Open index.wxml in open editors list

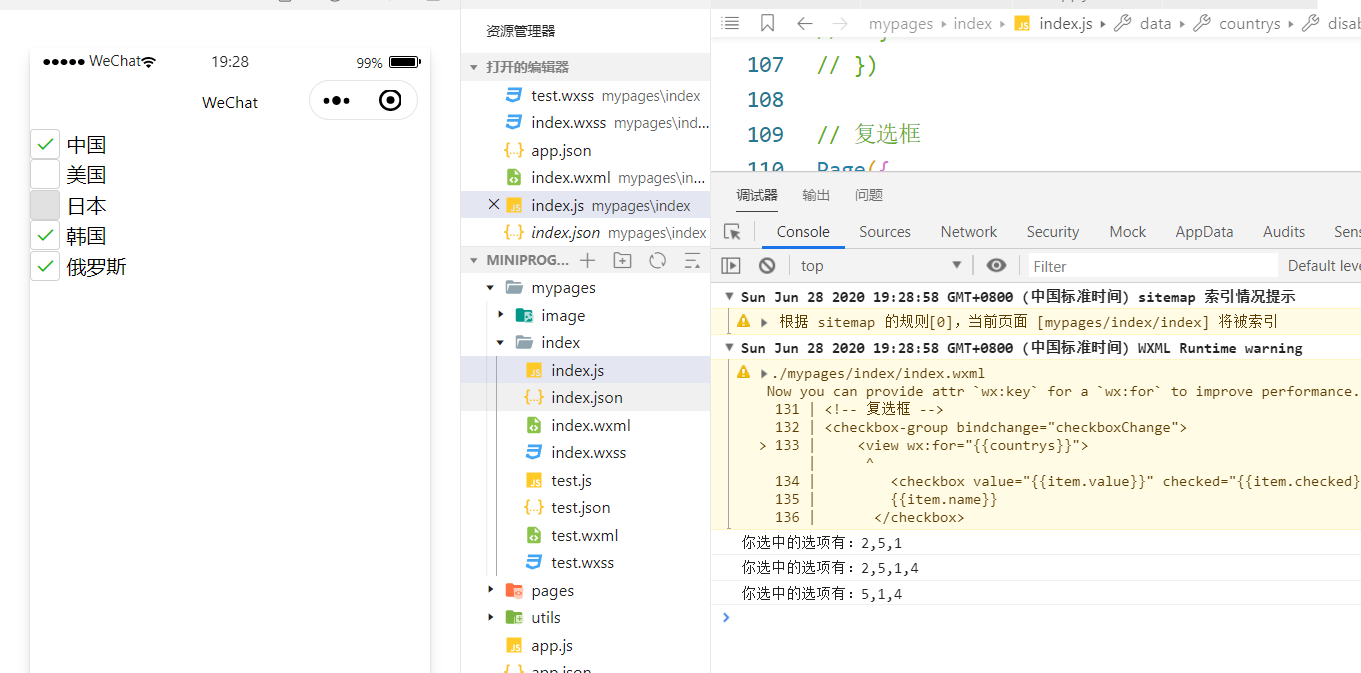(x=585, y=178)
